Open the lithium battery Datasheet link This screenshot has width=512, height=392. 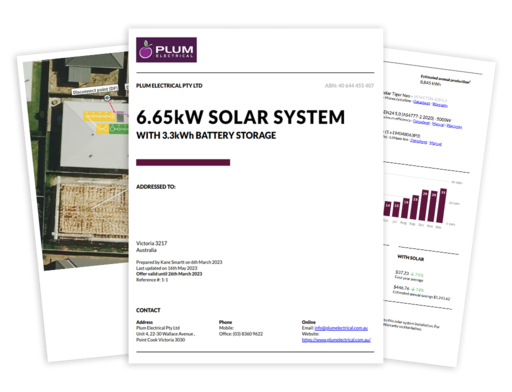click(x=418, y=141)
